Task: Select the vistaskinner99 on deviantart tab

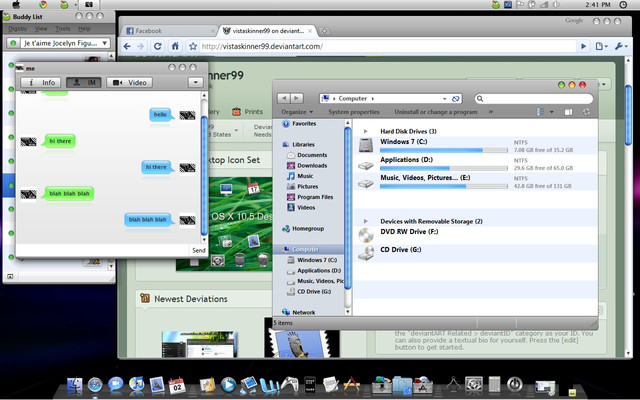Action: (267, 31)
